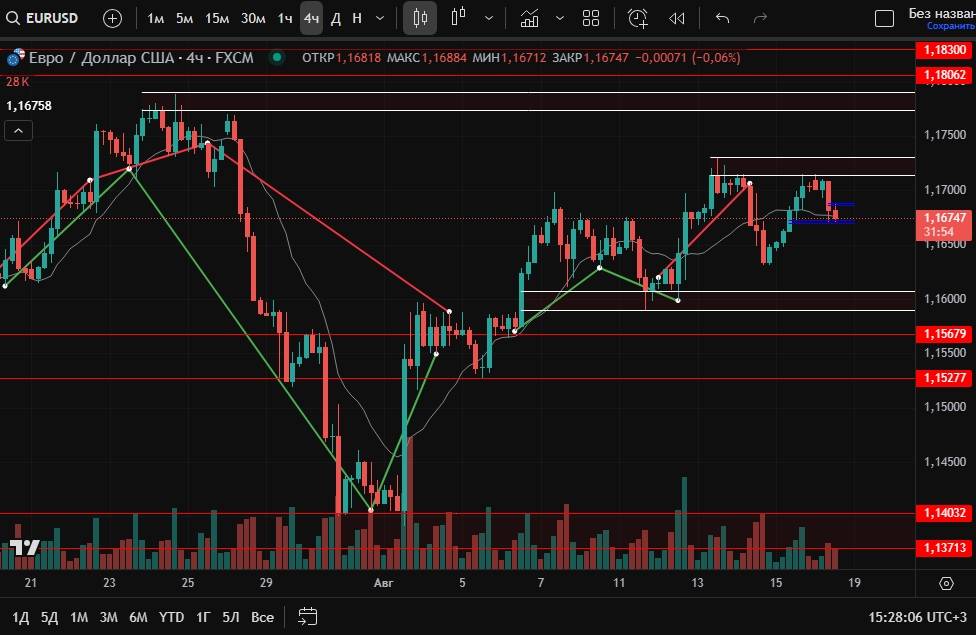The width and height of the screenshot is (976, 635).
Task: Toggle the green market status dot
Action: click(277, 58)
